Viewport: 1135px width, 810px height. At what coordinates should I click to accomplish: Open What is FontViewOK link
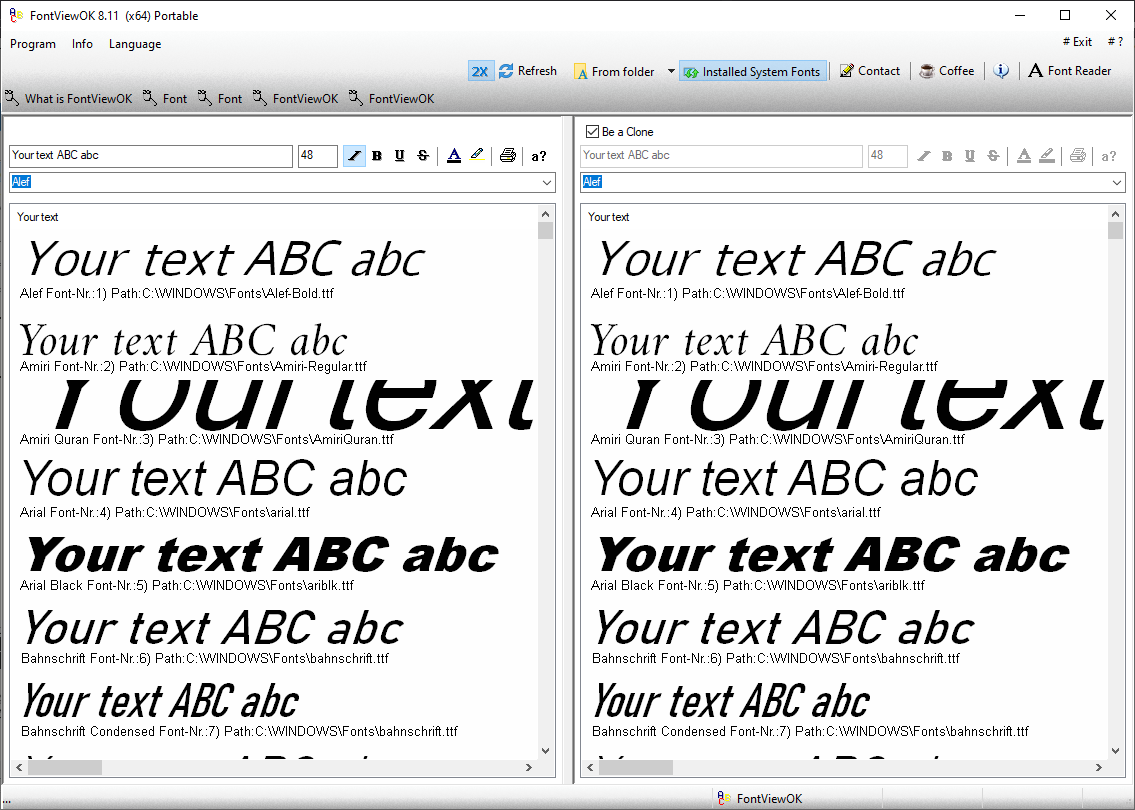click(69, 98)
